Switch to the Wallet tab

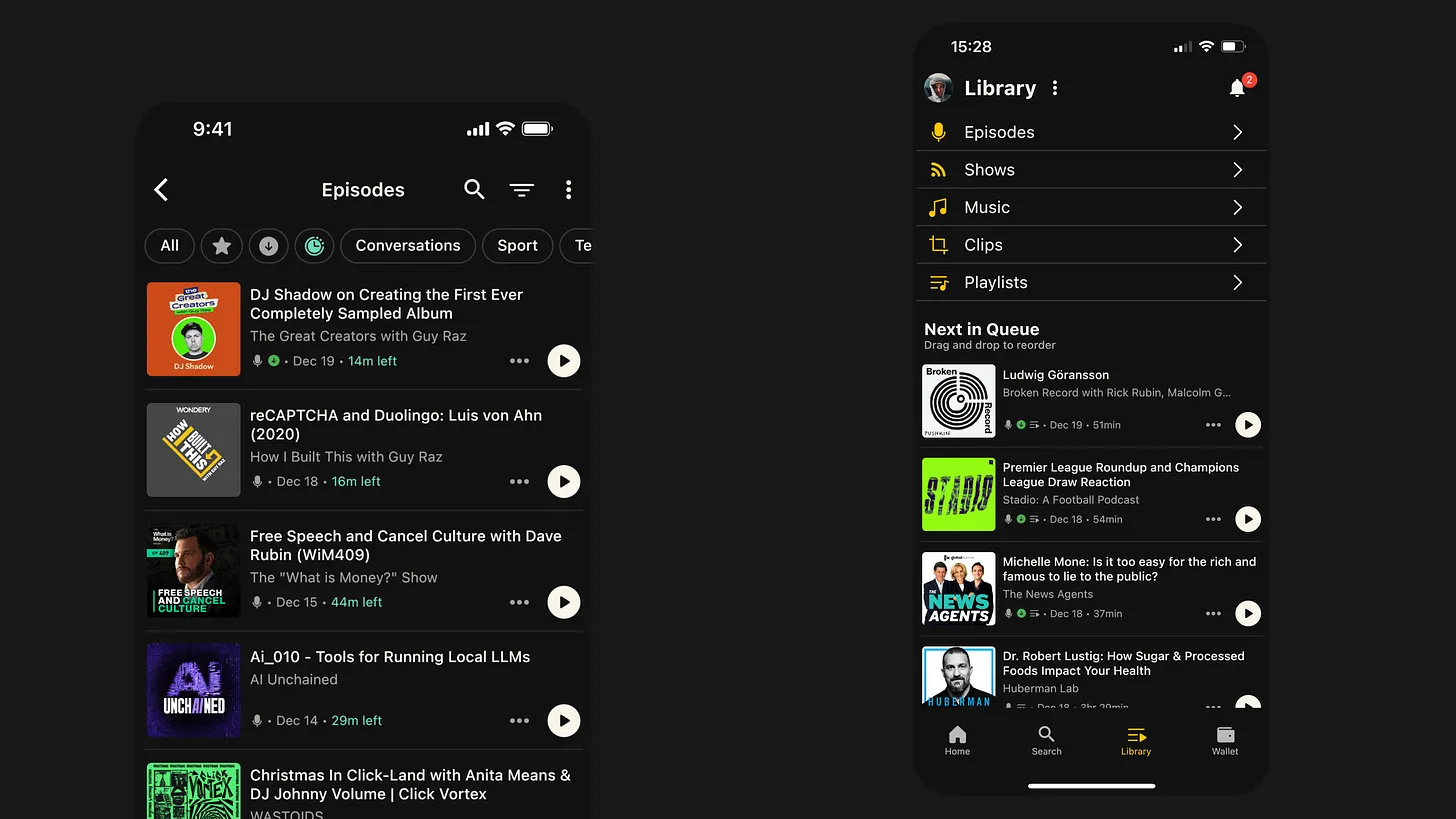point(1225,741)
